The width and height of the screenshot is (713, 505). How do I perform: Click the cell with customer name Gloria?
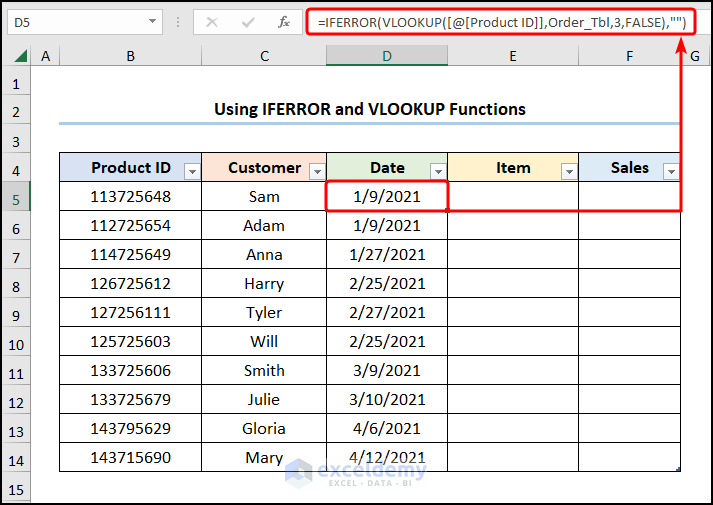264,429
